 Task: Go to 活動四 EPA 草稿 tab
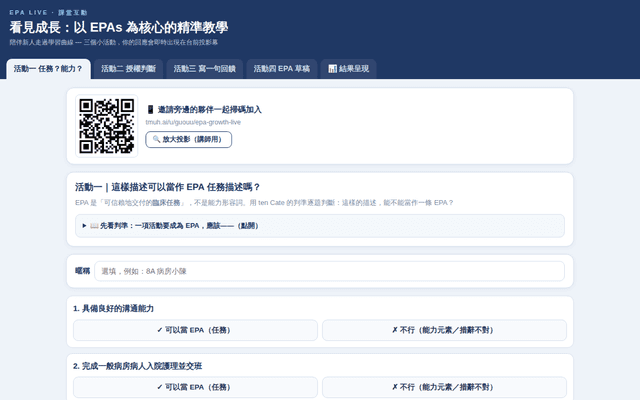tap(282, 69)
